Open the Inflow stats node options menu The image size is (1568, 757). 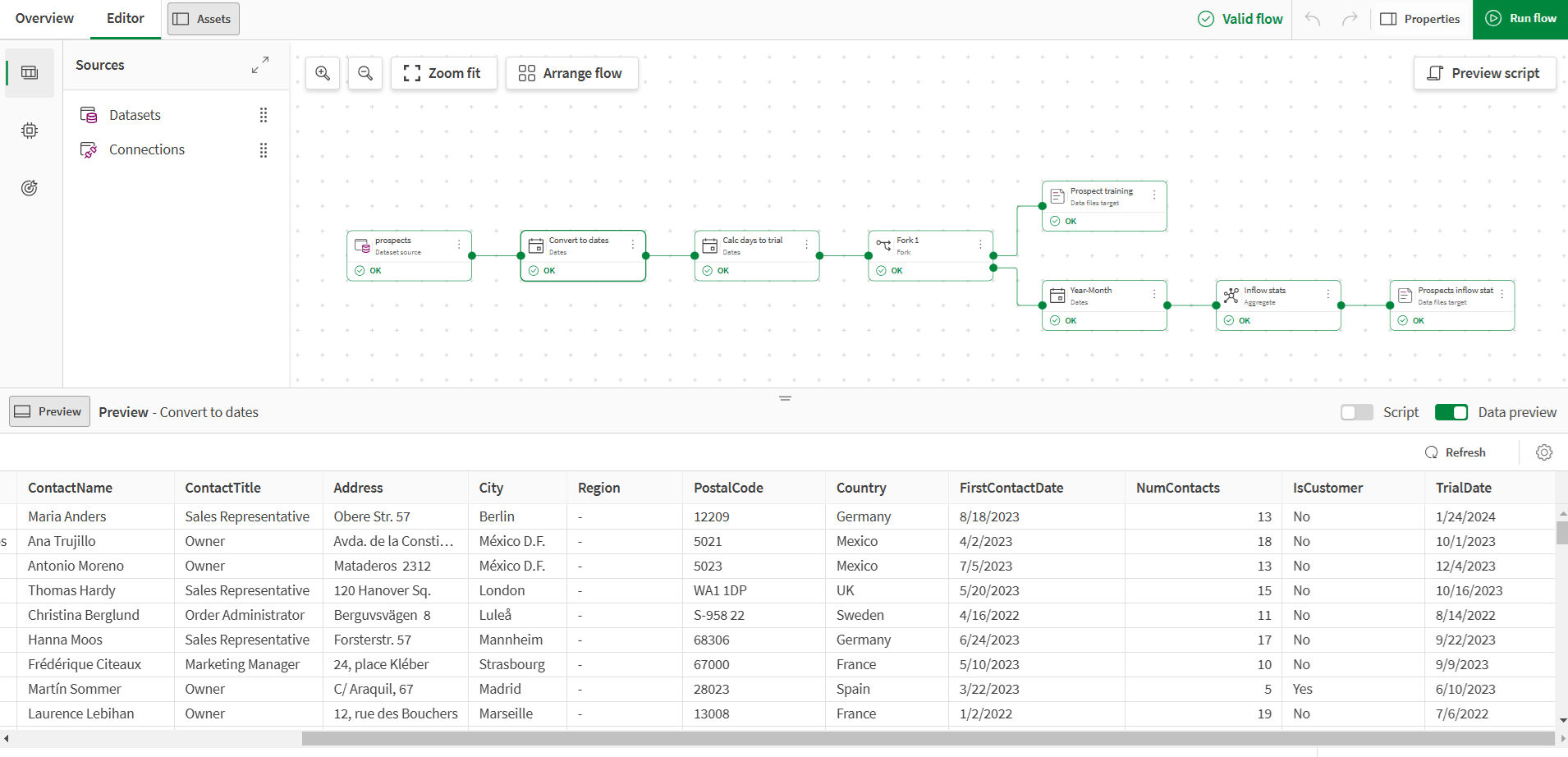(x=1327, y=294)
